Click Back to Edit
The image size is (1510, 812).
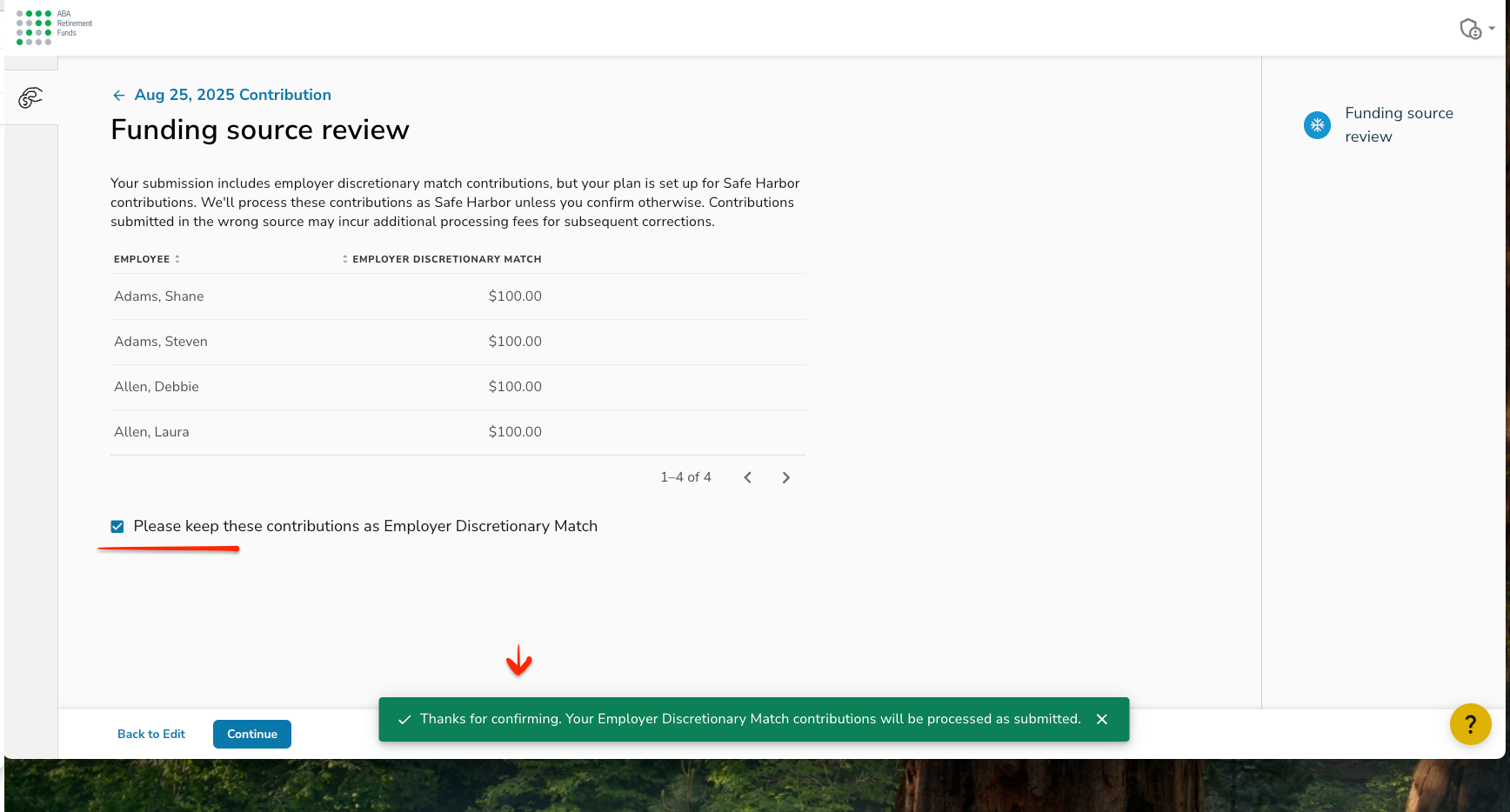(151, 734)
